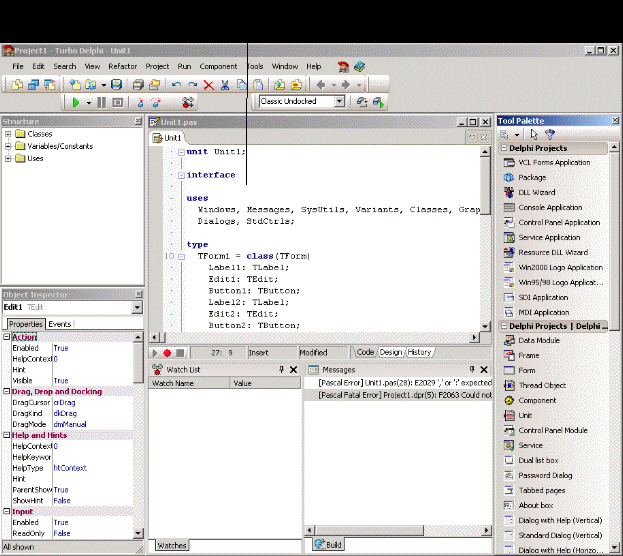Click the Cut scissors icon
623x556 pixels.
225,85
